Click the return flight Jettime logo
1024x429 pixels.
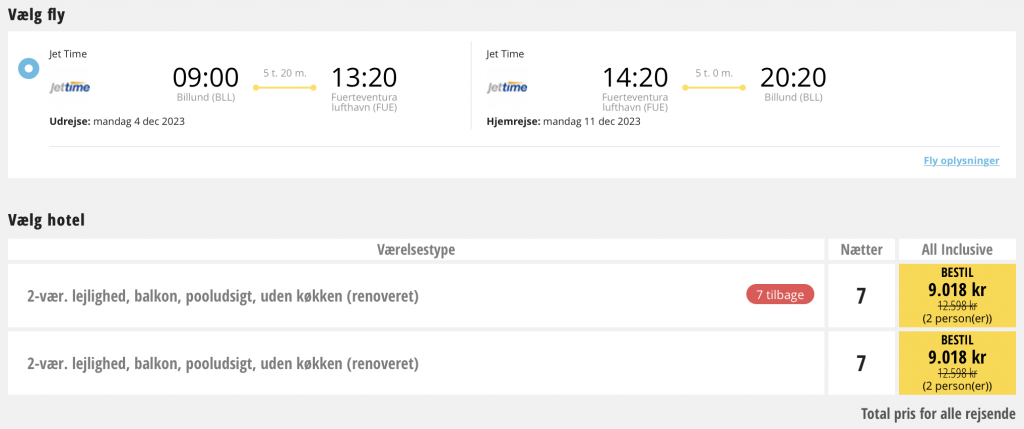tap(507, 87)
